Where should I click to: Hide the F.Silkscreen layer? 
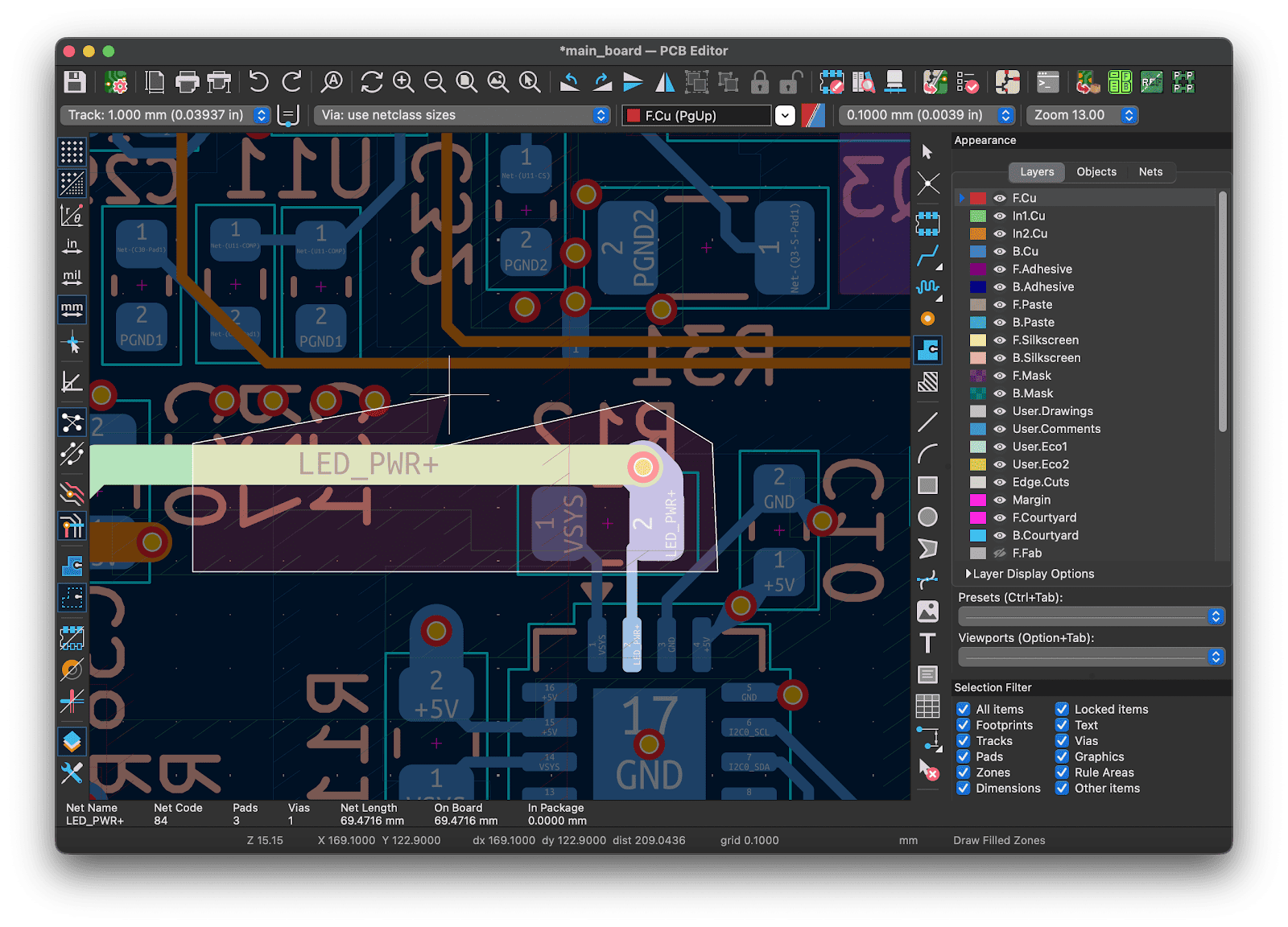click(1000, 340)
